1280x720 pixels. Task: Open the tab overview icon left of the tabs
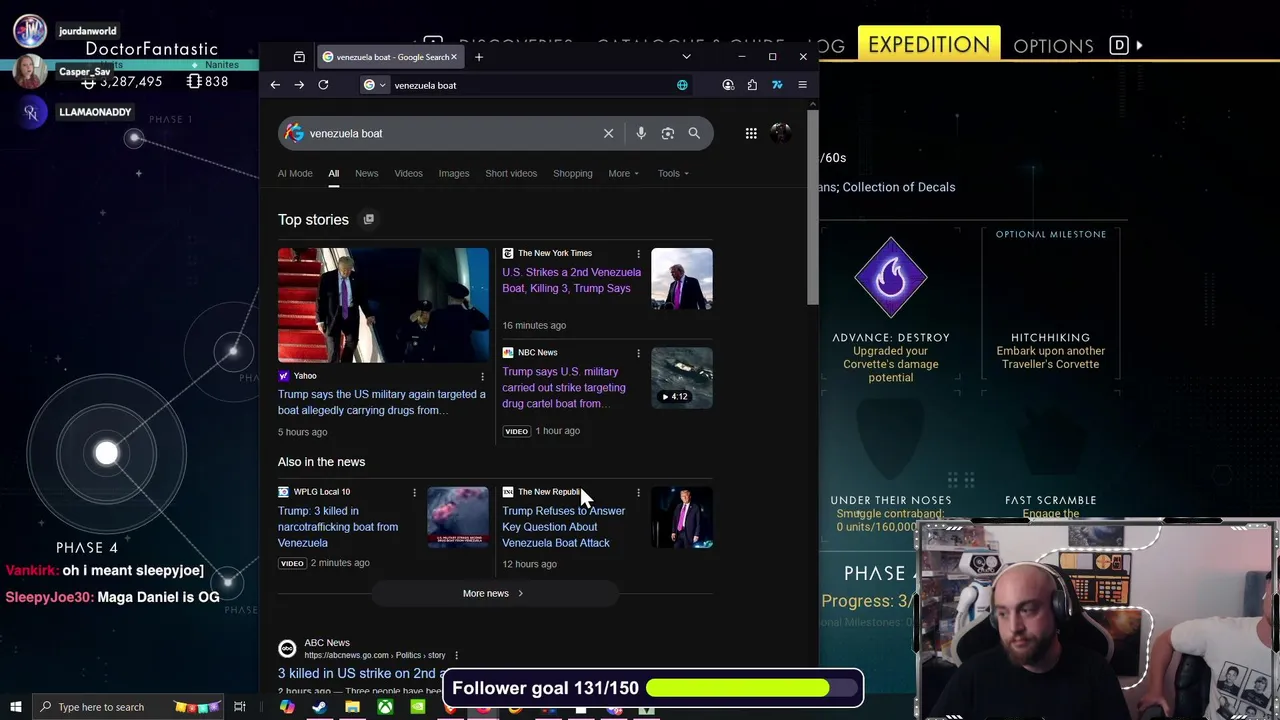pyautogui.click(x=299, y=57)
